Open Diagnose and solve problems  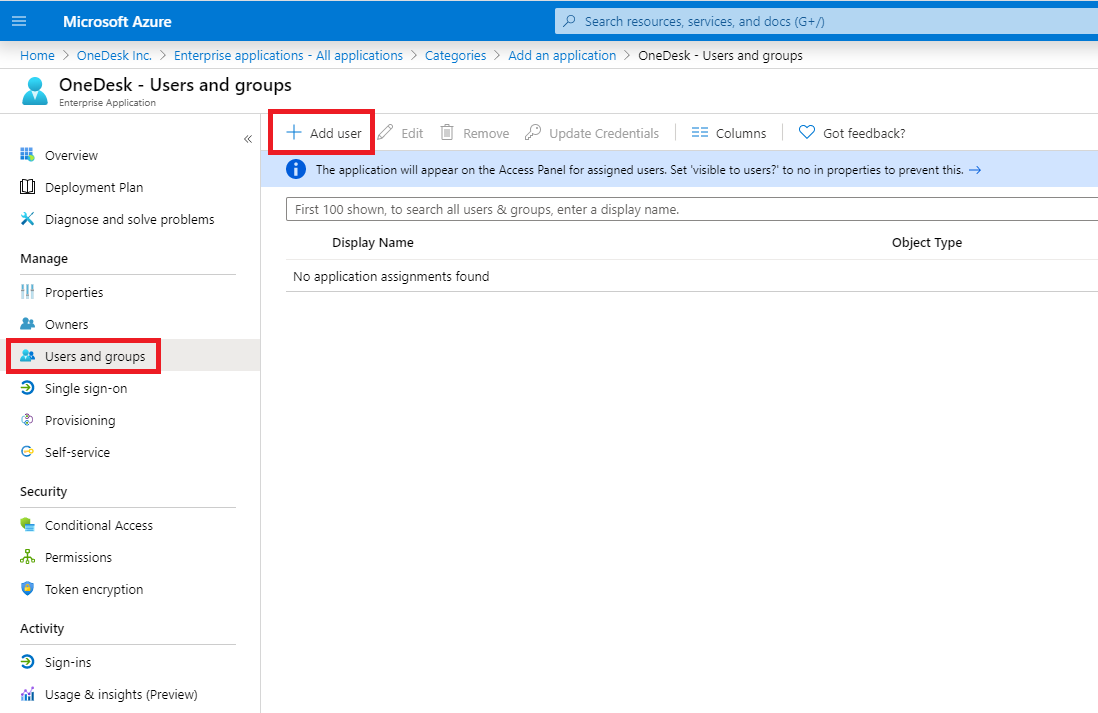click(x=130, y=219)
